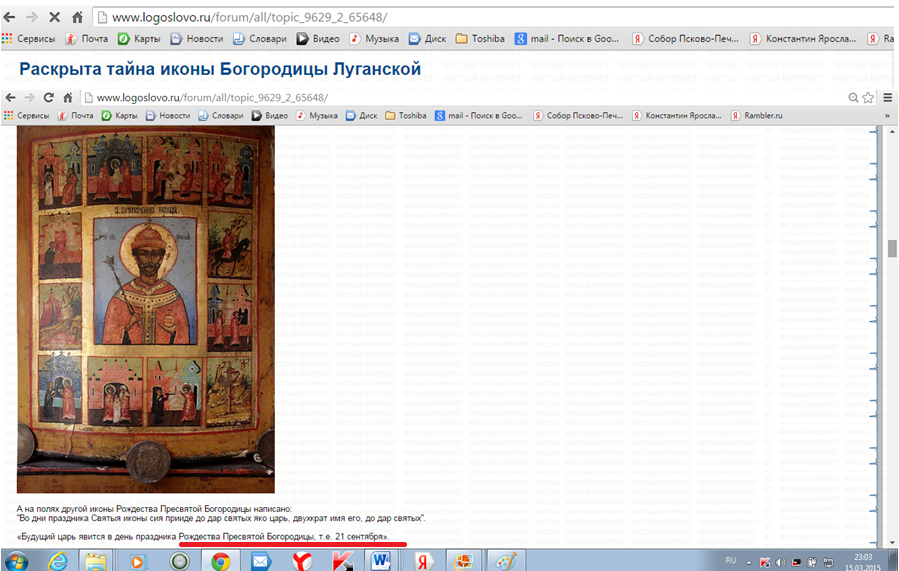
Task: Click the magnifier zoom icon in embedded address bar
Action: click(x=853, y=98)
